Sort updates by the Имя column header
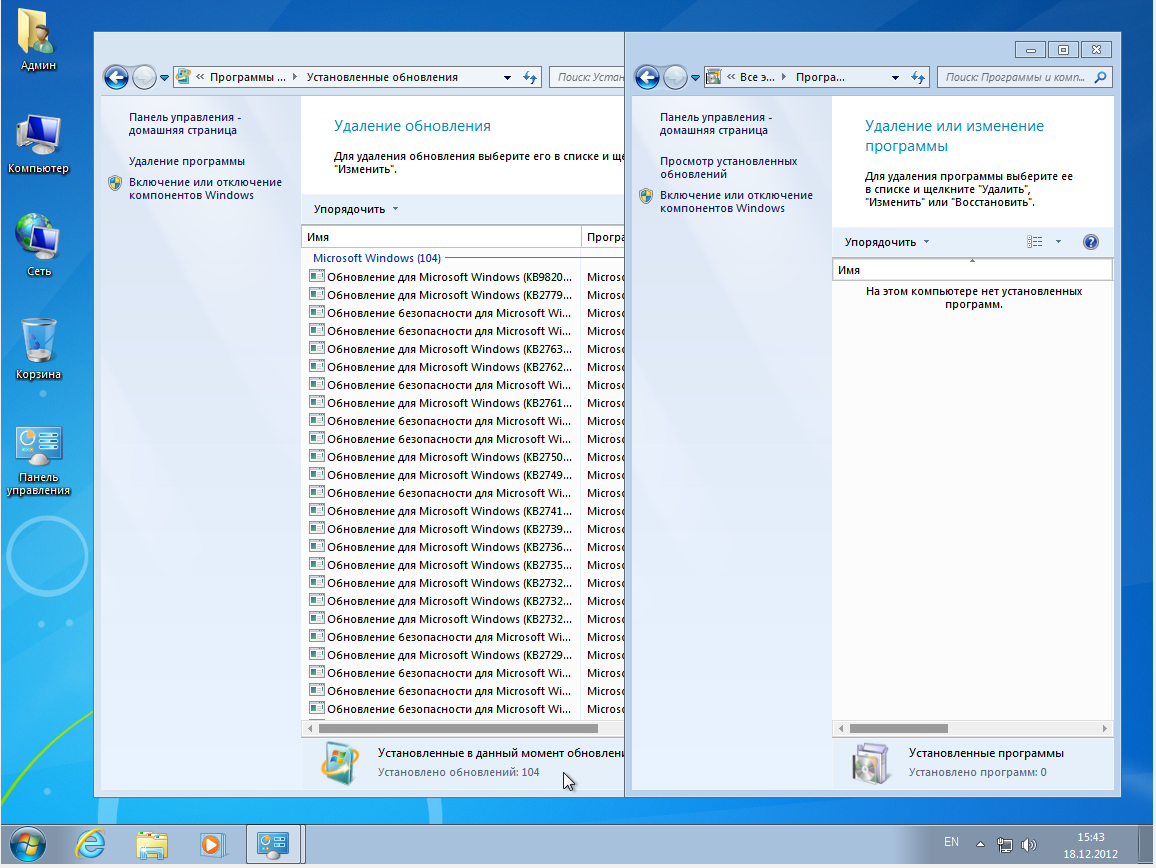Image resolution: width=1156 pixels, height=868 pixels. click(441, 237)
